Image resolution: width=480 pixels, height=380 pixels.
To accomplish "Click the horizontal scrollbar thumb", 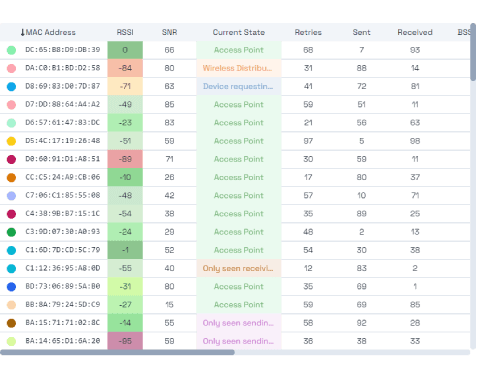I will 117,352.
